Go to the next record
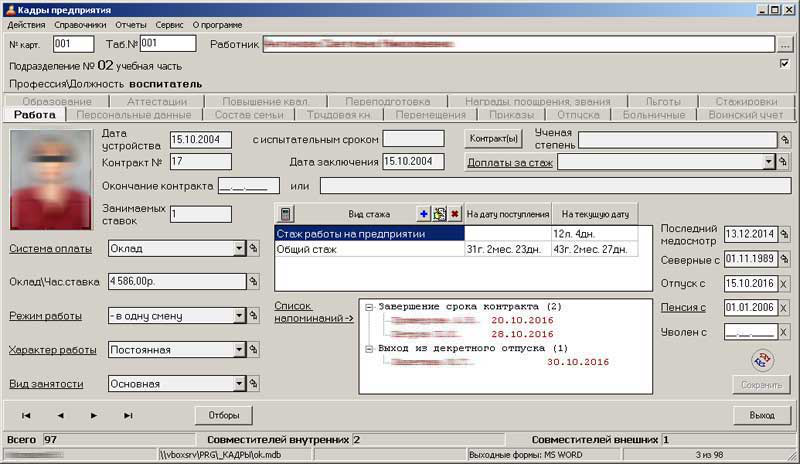The width and height of the screenshot is (800, 464). tap(94, 416)
